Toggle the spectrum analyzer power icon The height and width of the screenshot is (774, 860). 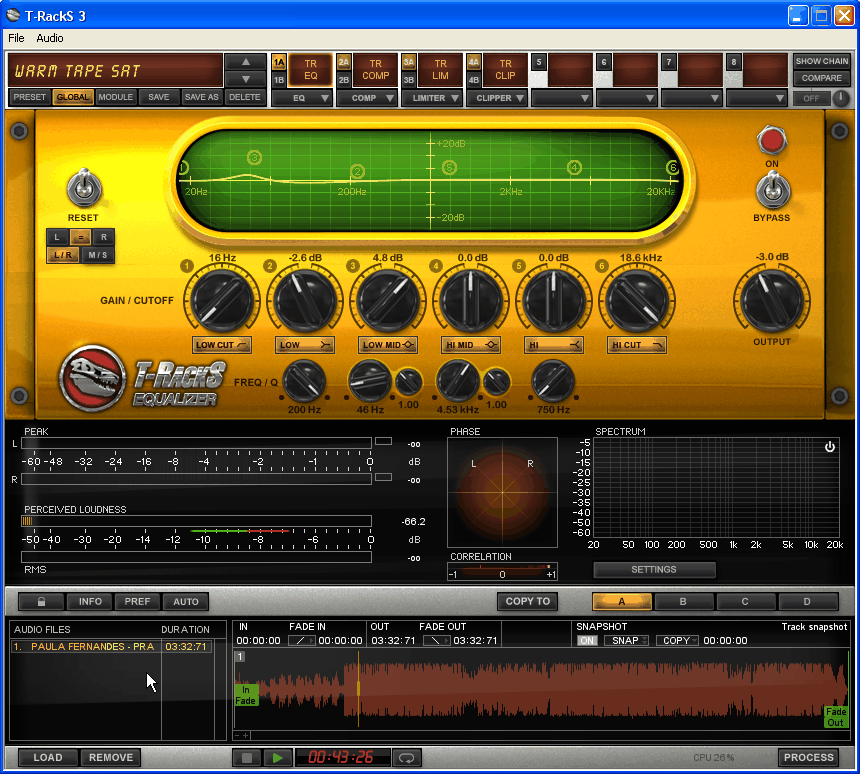click(829, 447)
